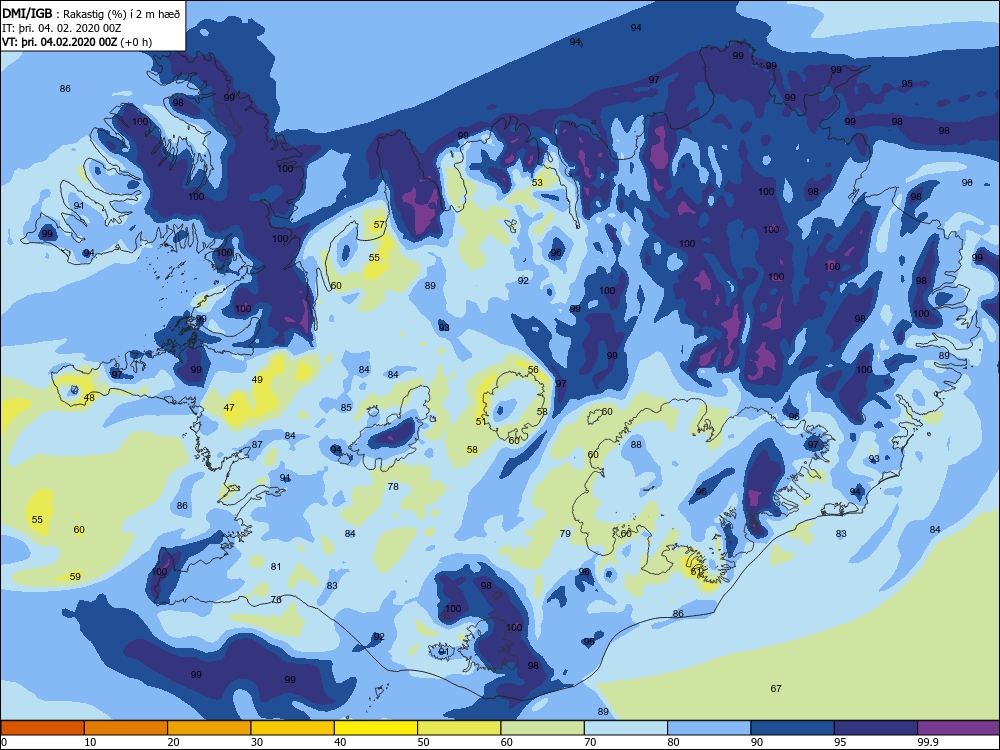Click the humidity value 53 on the map

tap(538, 182)
